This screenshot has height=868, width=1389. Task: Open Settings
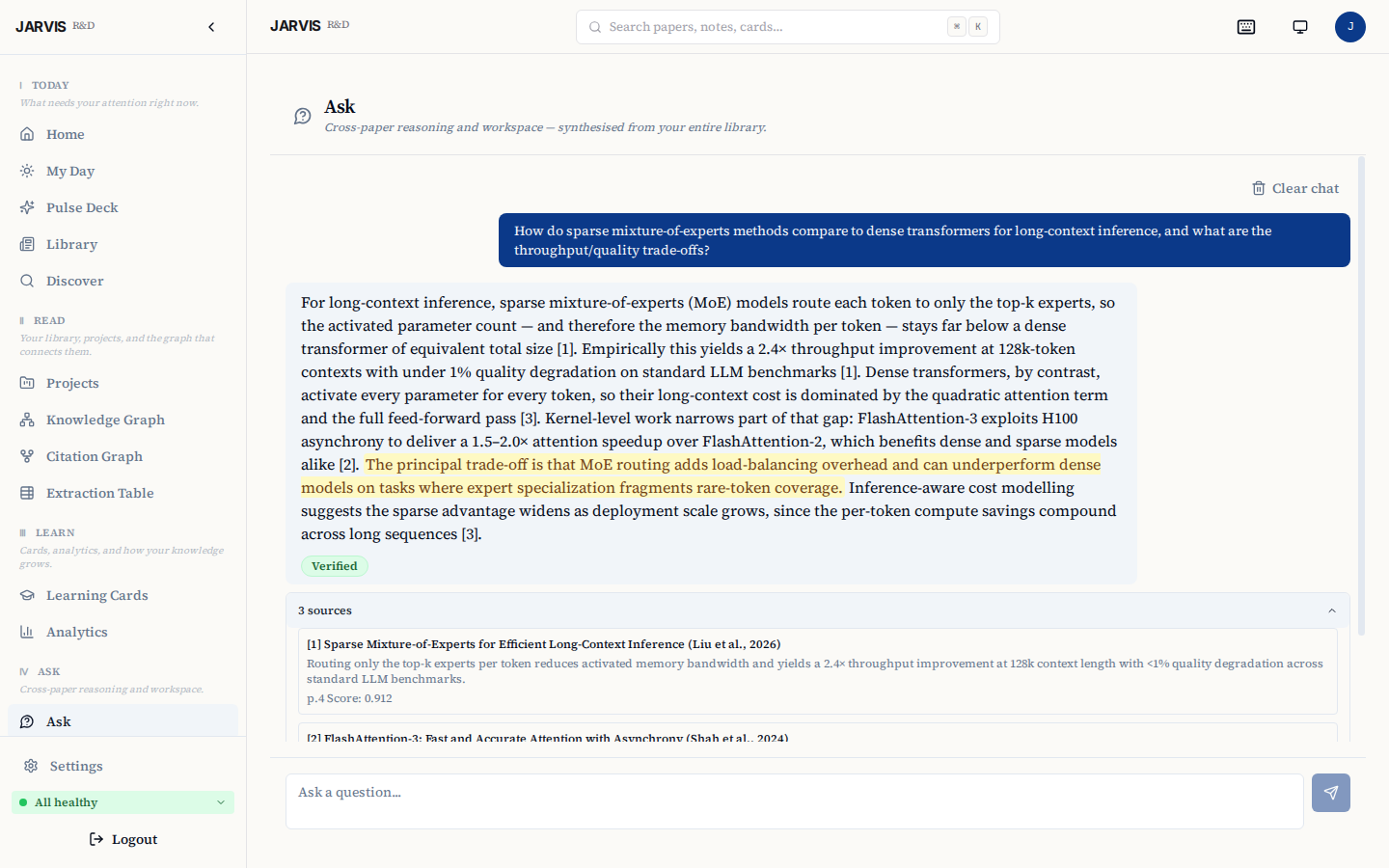[123, 766]
